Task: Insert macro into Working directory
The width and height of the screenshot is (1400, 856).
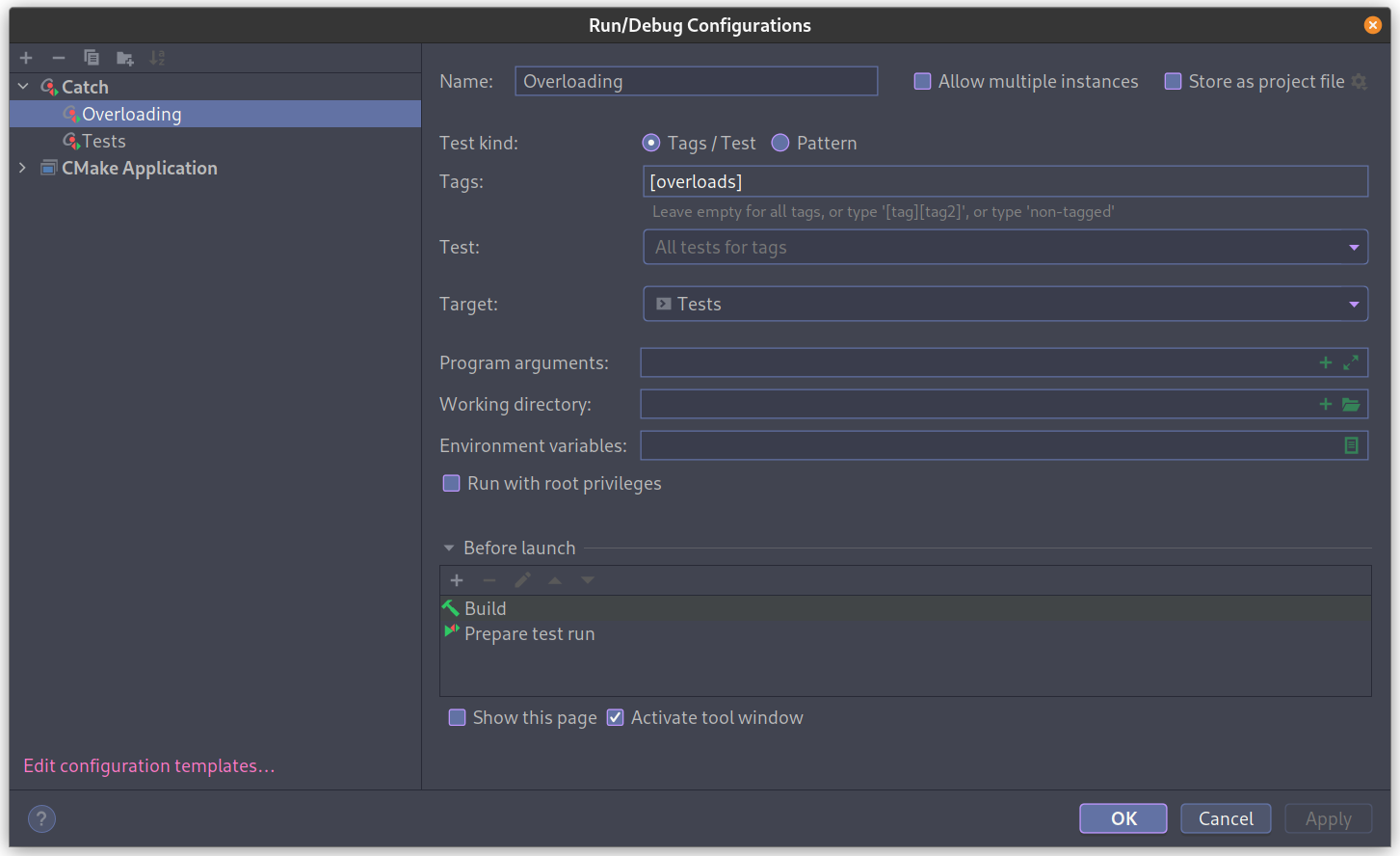Action: point(1326,404)
